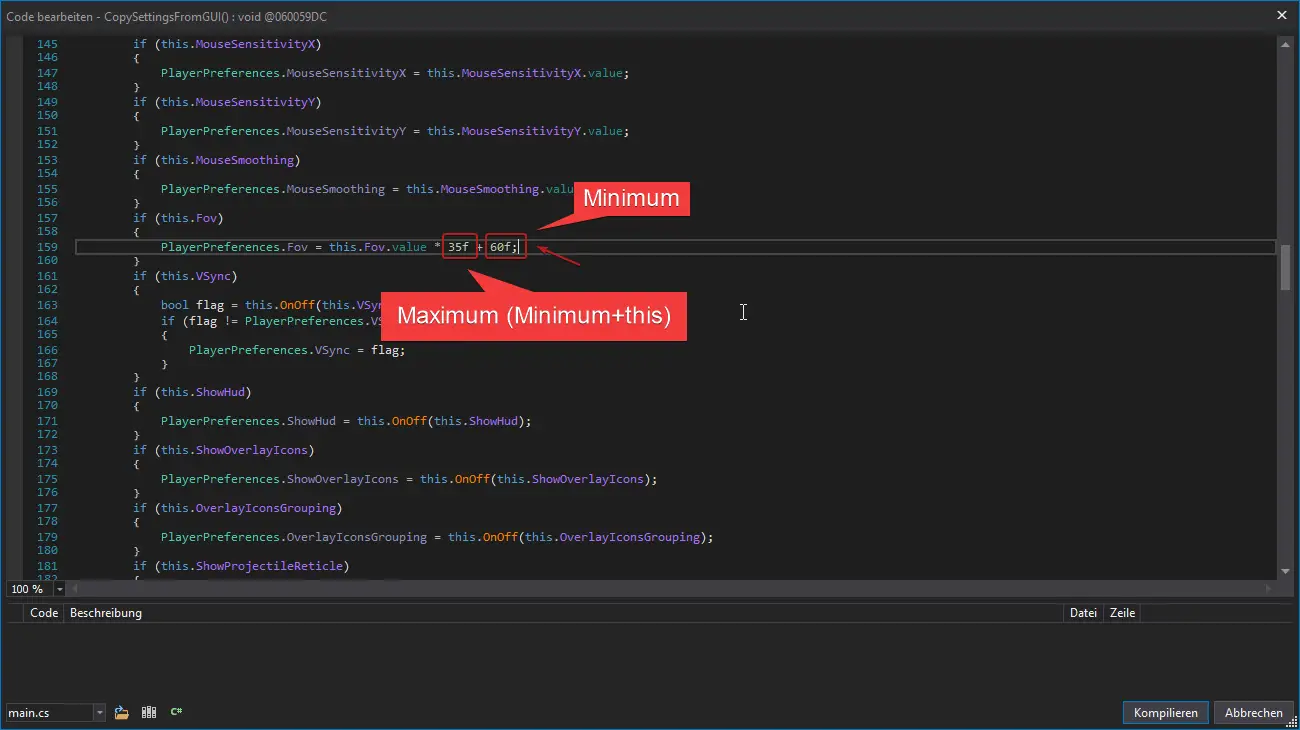The width and height of the screenshot is (1300, 730).
Task: Click OnOff call on line 171
Action: (409, 421)
